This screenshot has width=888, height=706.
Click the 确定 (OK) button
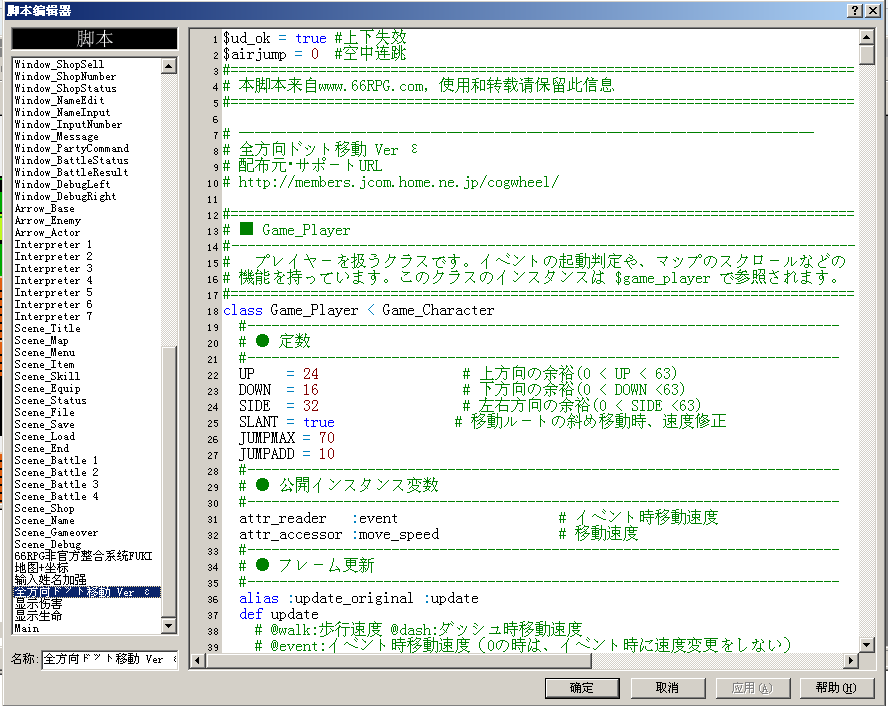point(582,688)
